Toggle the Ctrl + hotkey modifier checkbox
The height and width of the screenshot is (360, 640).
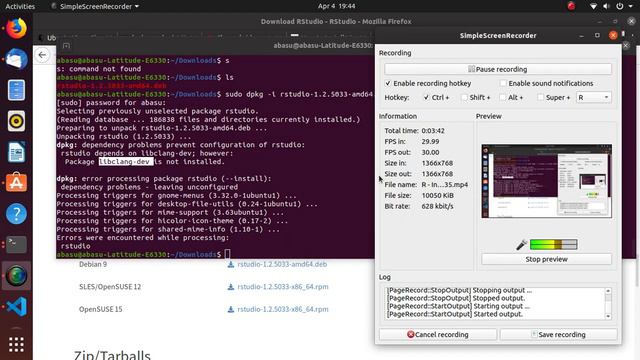point(426,98)
